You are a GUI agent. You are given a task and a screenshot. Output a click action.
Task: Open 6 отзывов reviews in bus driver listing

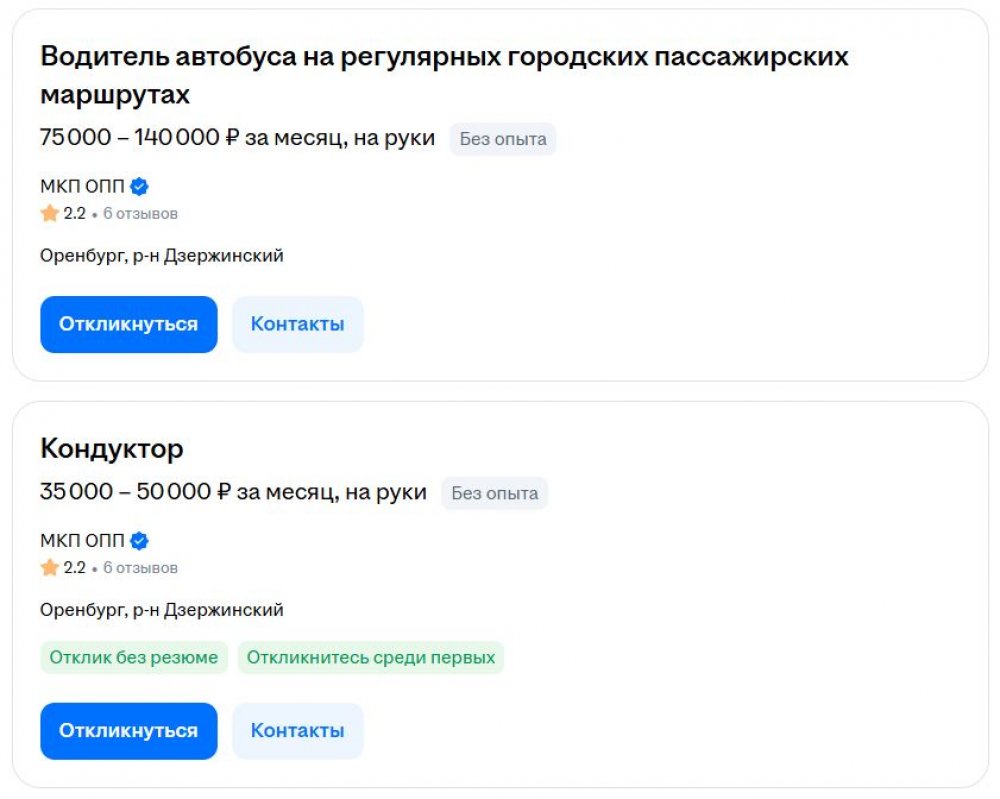140,214
